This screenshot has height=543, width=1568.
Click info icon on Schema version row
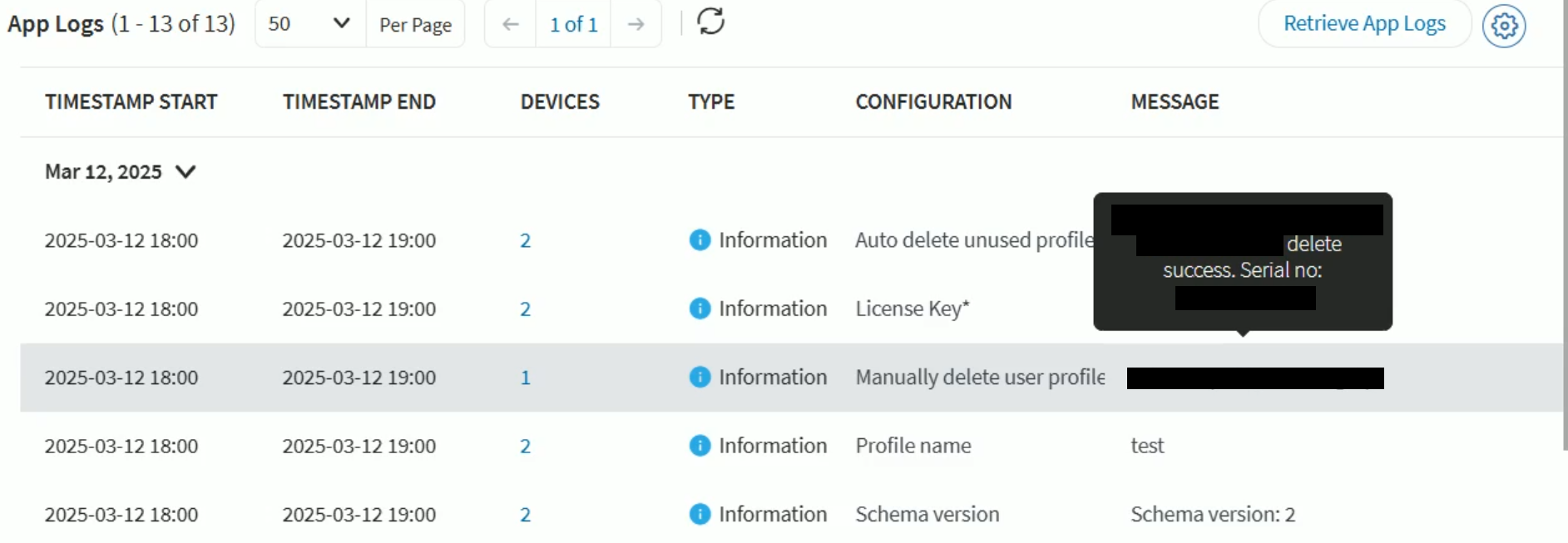[x=700, y=515]
